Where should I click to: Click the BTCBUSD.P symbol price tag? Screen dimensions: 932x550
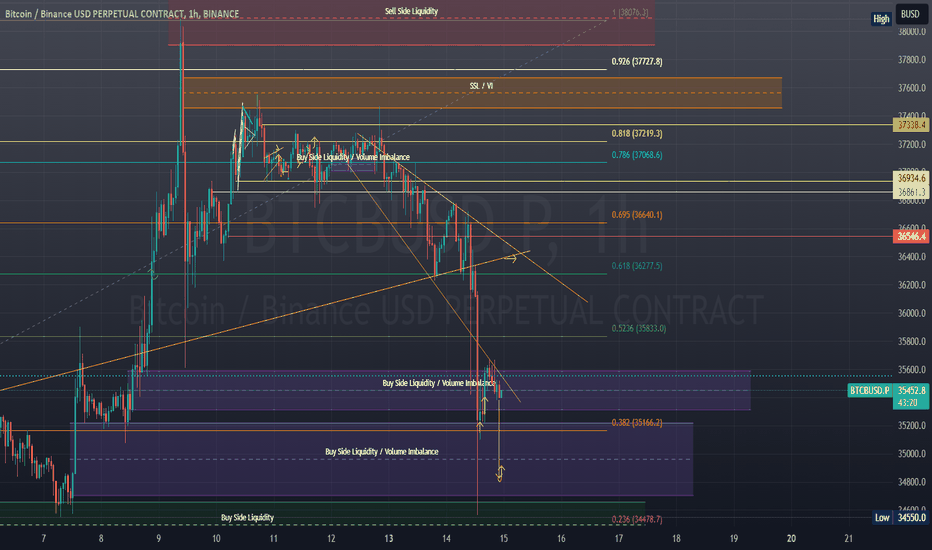pyautogui.click(x=870, y=391)
